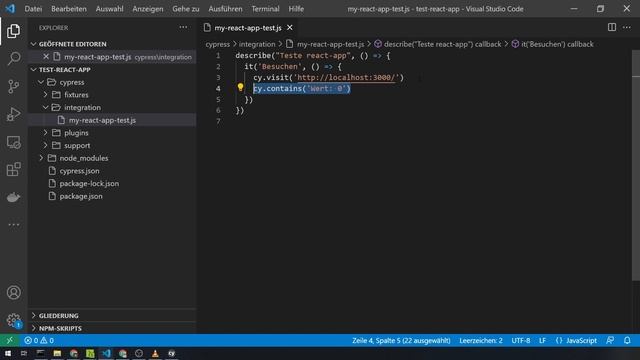The height and width of the screenshot is (360, 640).
Task: Open the Windows Start menu
Action: click(x=8, y=353)
